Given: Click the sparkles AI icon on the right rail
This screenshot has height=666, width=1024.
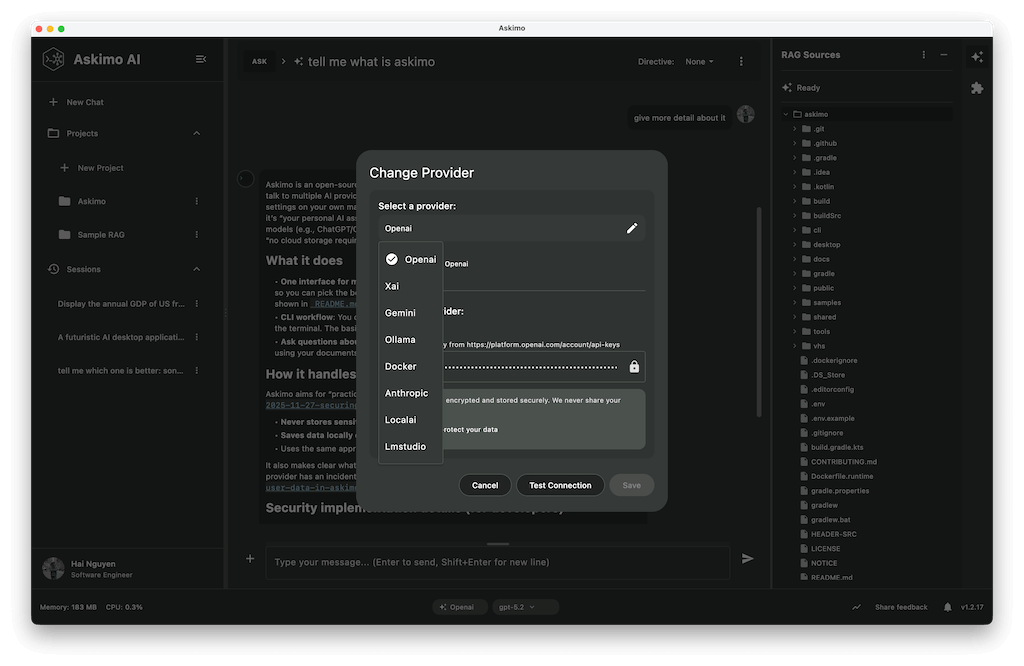Looking at the screenshot, I should tap(978, 57).
